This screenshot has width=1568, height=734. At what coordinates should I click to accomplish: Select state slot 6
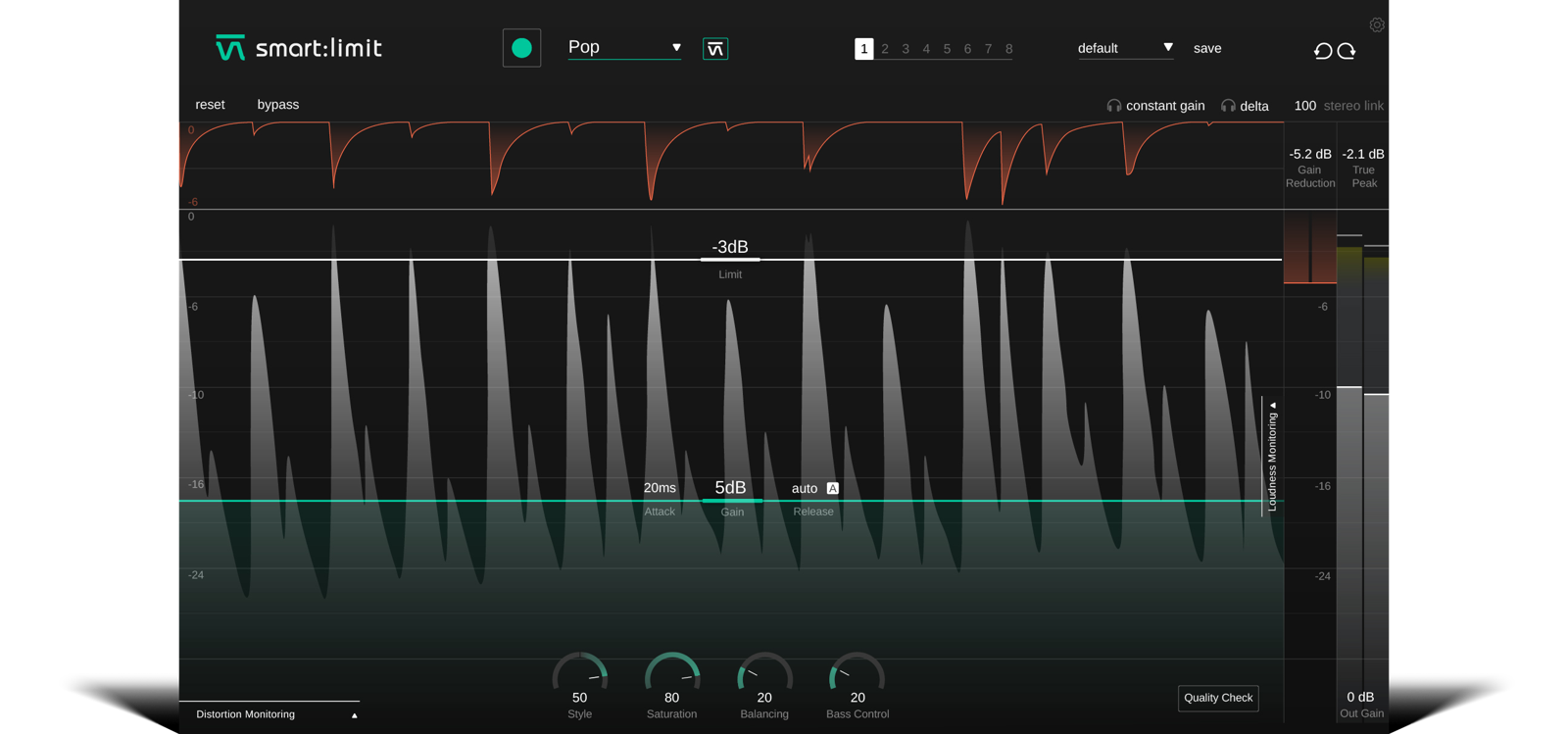(x=967, y=49)
